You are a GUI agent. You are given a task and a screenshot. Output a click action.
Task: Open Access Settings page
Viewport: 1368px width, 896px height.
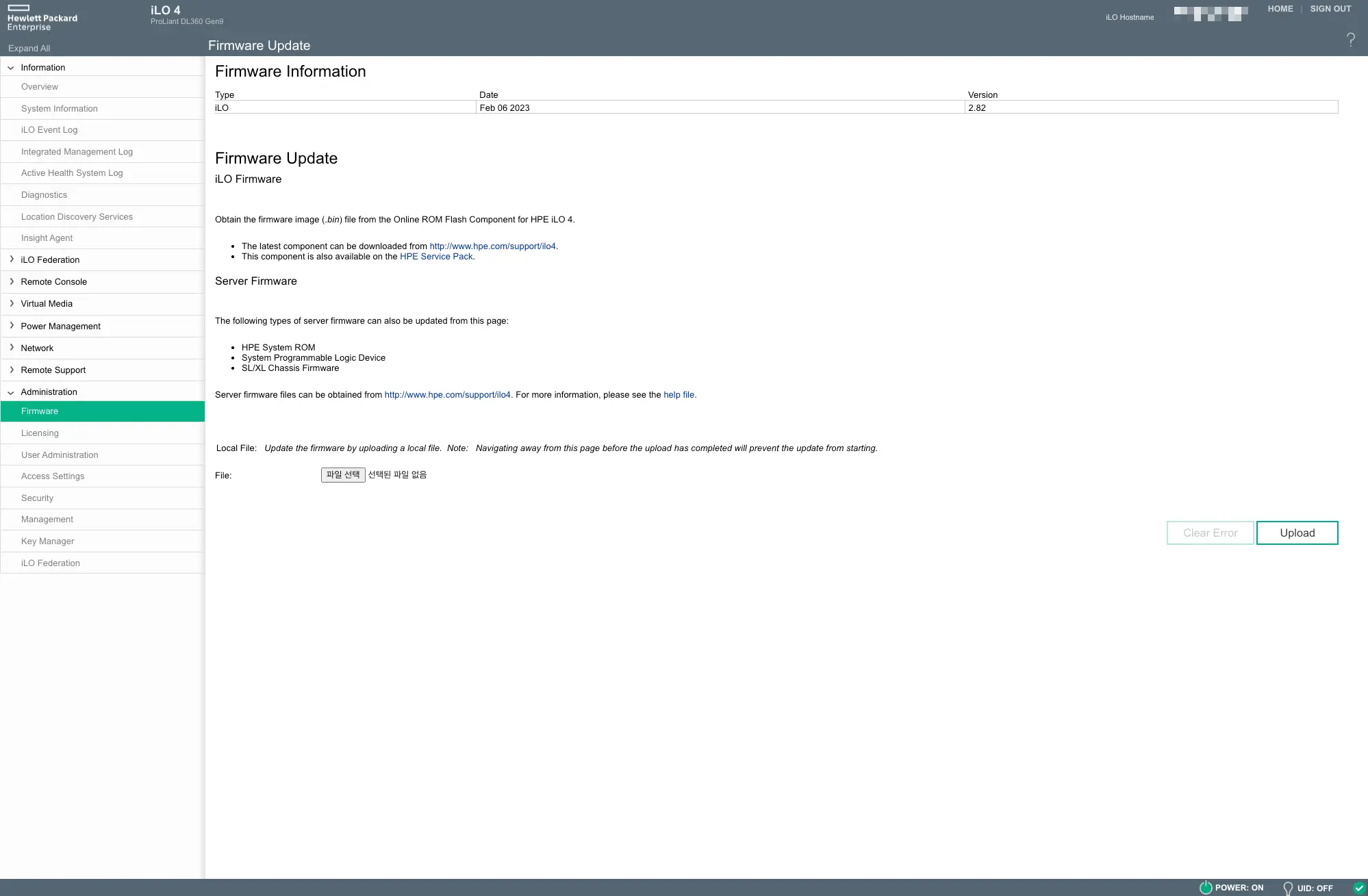(x=53, y=476)
